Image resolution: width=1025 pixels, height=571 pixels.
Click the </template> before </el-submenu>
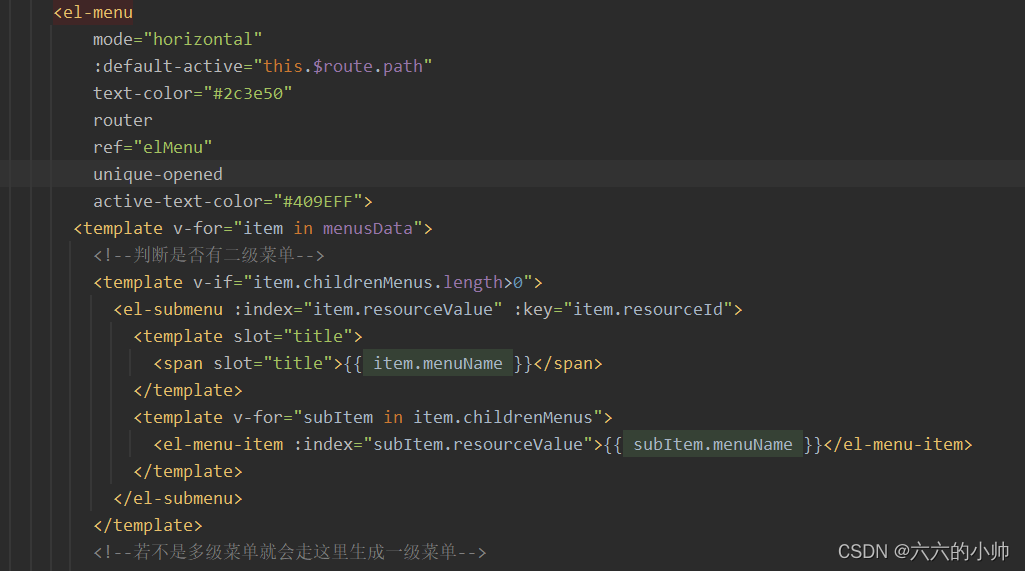(188, 472)
